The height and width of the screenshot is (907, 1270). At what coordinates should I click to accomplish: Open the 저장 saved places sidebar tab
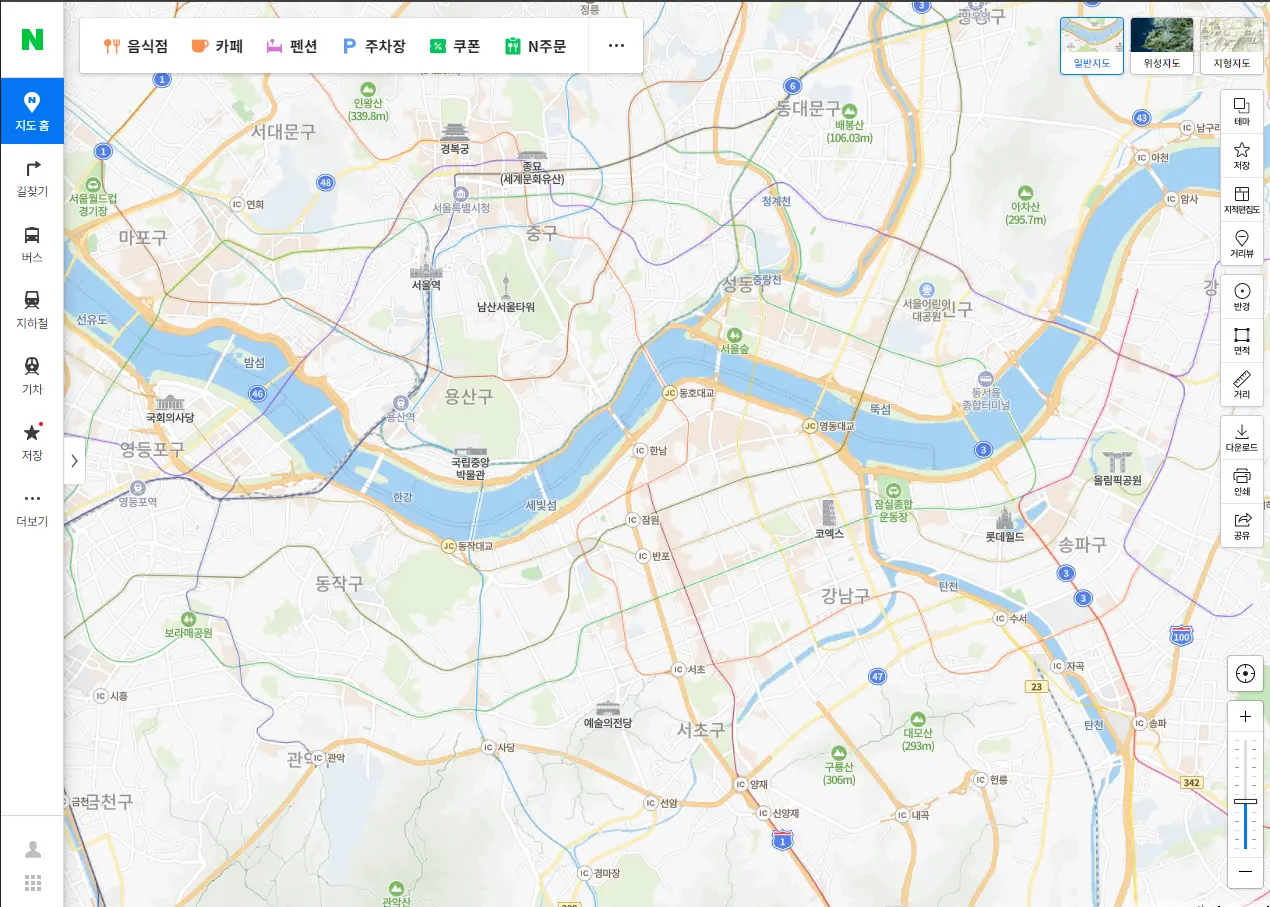(x=32, y=441)
